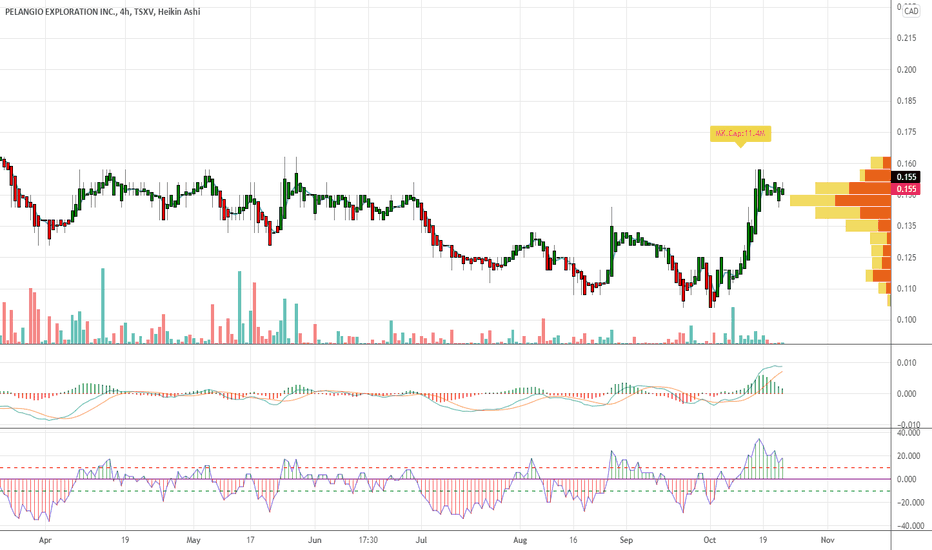Click the Oct date label
Image resolution: width=932 pixels, height=550 pixels.
(710, 540)
